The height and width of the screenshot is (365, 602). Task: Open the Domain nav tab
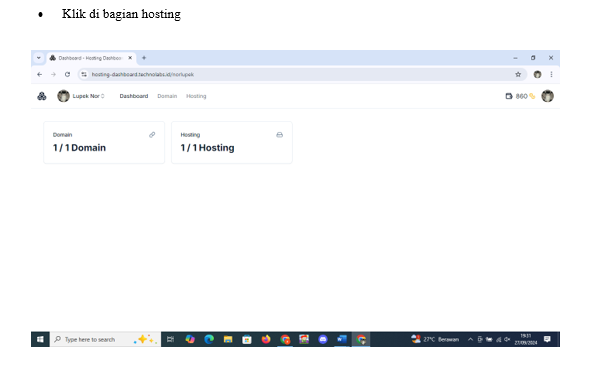click(167, 96)
